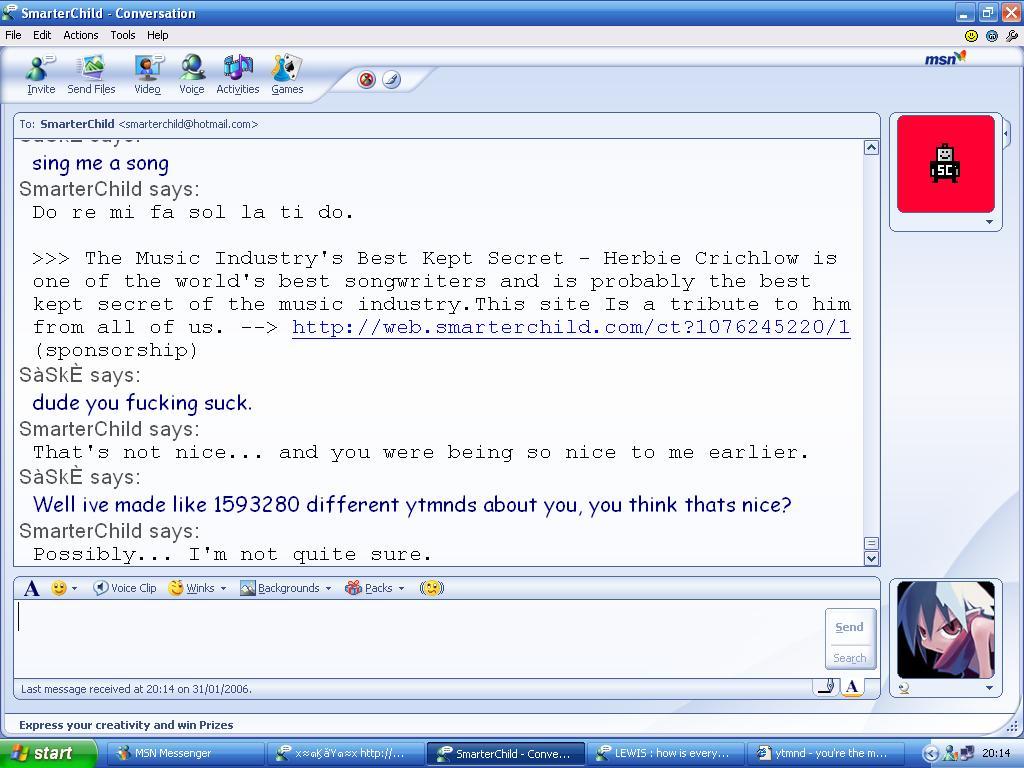Image resolution: width=1024 pixels, height=768 pixels.
Task: Open the font formatting 'A' button
Action: 32,588
